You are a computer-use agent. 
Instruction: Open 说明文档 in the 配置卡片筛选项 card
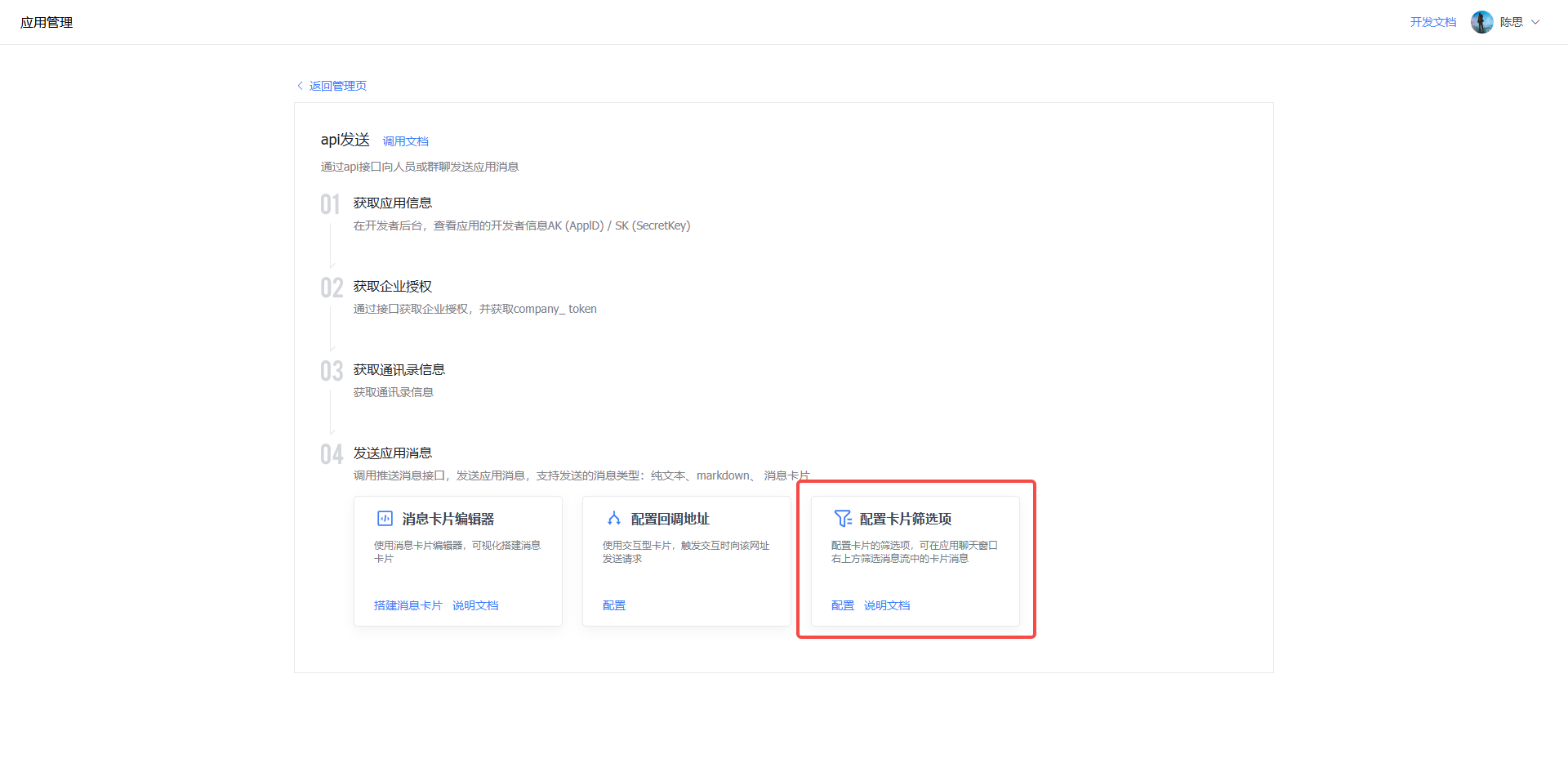pos(887,605)
